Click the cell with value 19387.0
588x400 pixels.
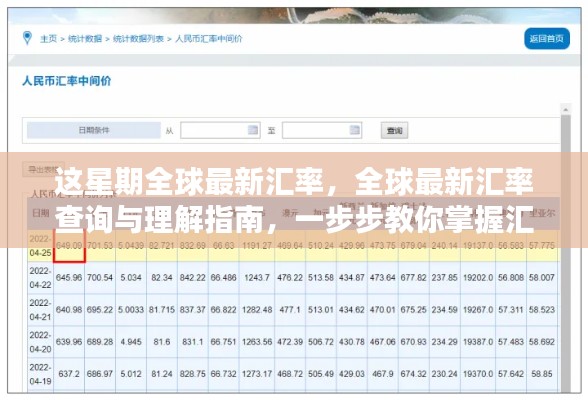click(478, 342)
